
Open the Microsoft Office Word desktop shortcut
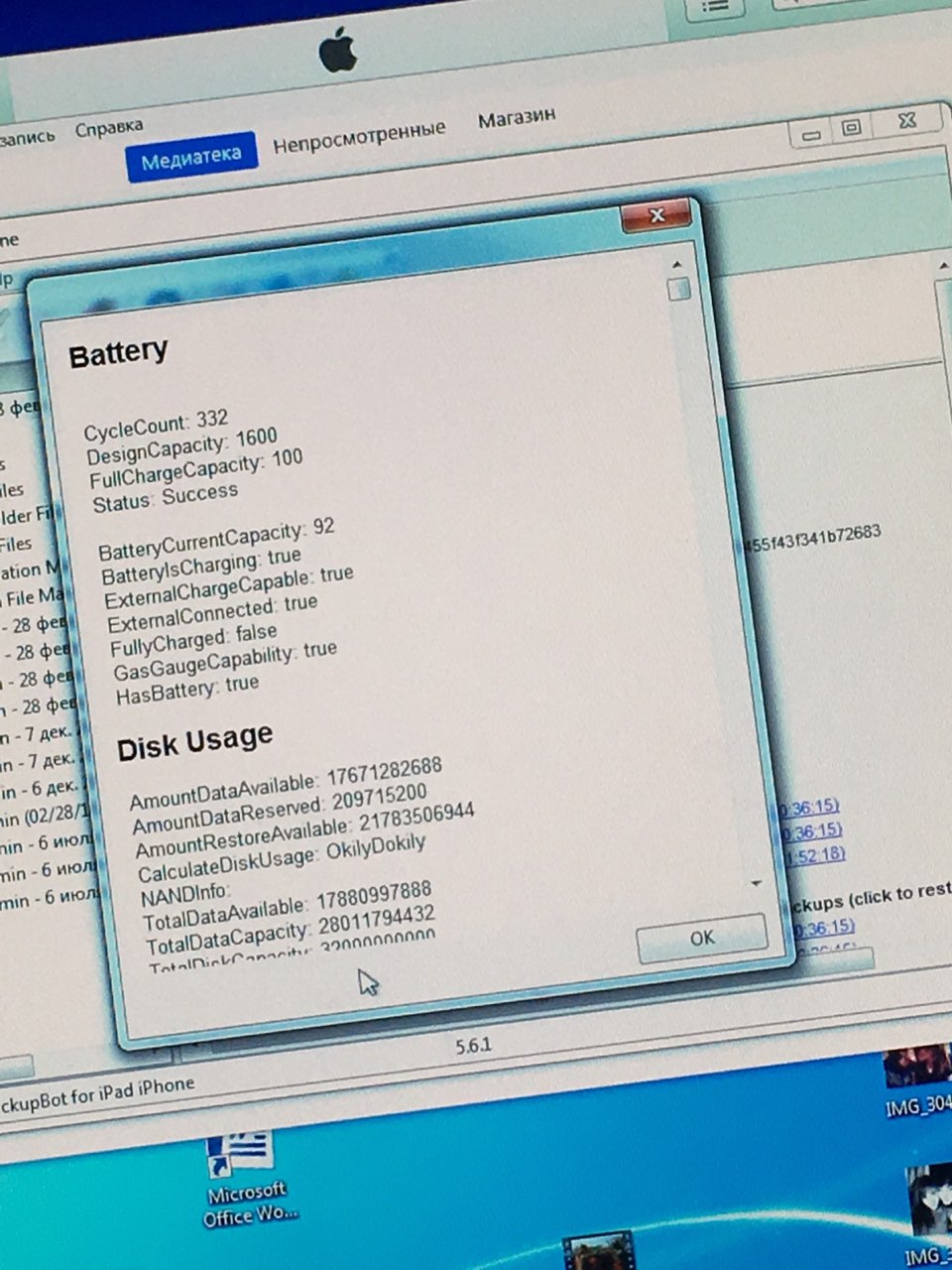(x=248, y=1179)
